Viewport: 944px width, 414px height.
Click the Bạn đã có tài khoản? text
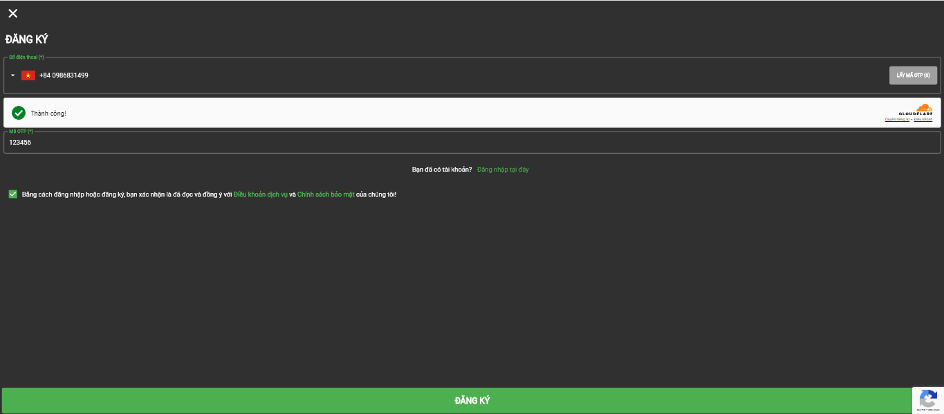pos(441,170)
